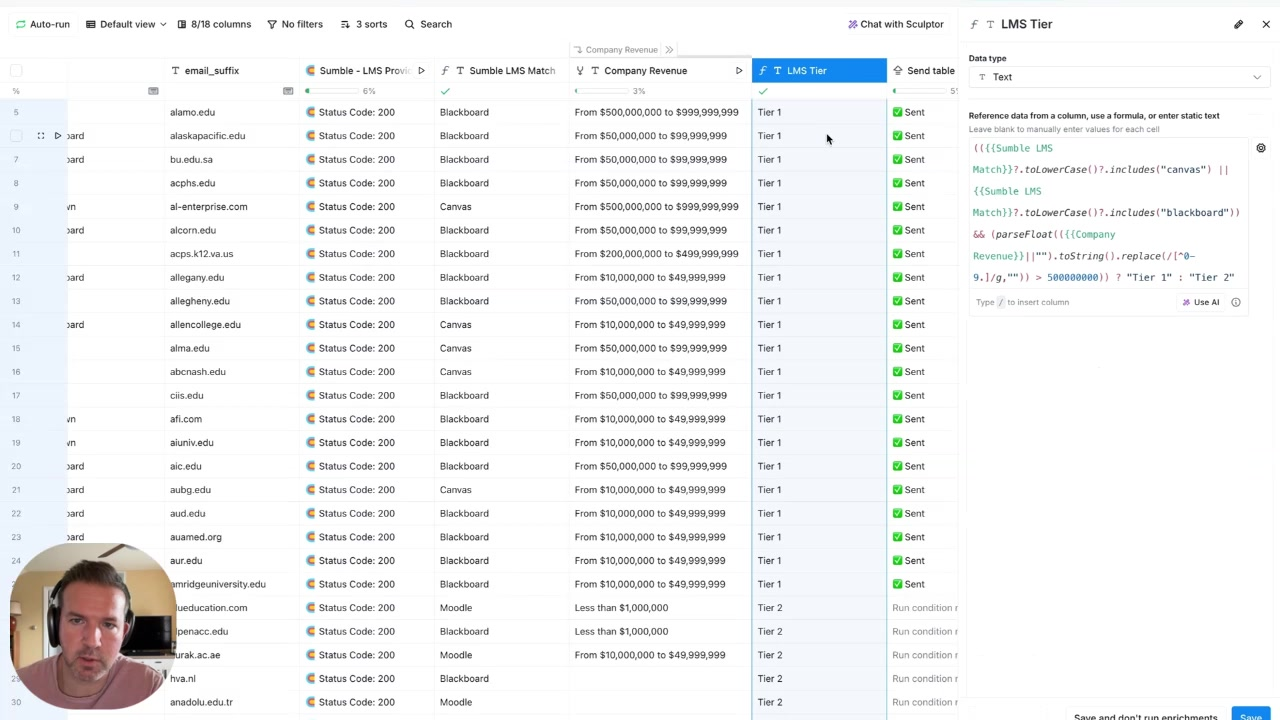Click Moodle in the anadolu.edu.tr row
Viewport: 1280px width, 720px height.
(456, 702)
